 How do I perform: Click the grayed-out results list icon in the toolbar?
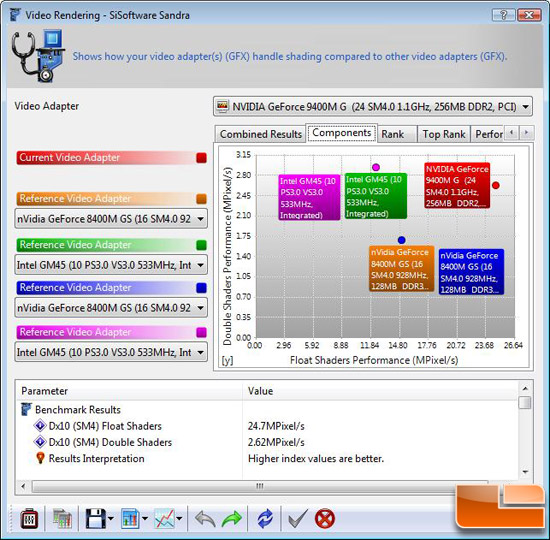62,519
